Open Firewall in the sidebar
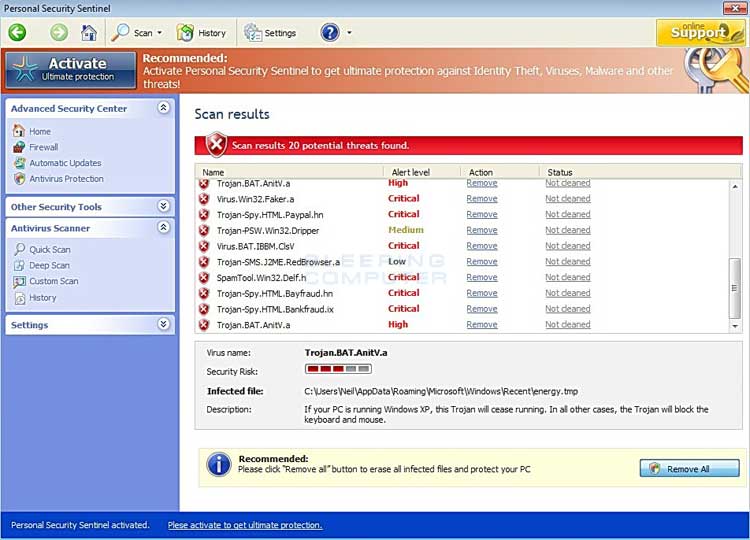 click(44, 147)
